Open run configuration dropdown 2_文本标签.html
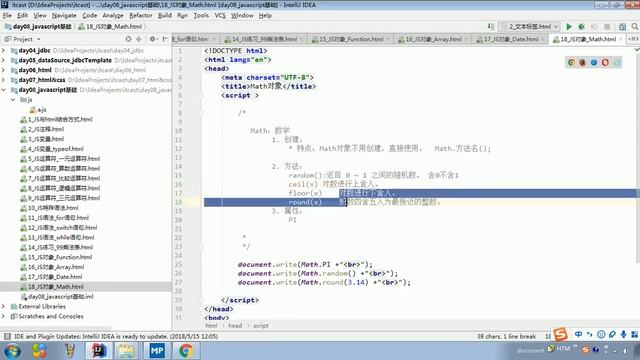 [x=529, y=27]
